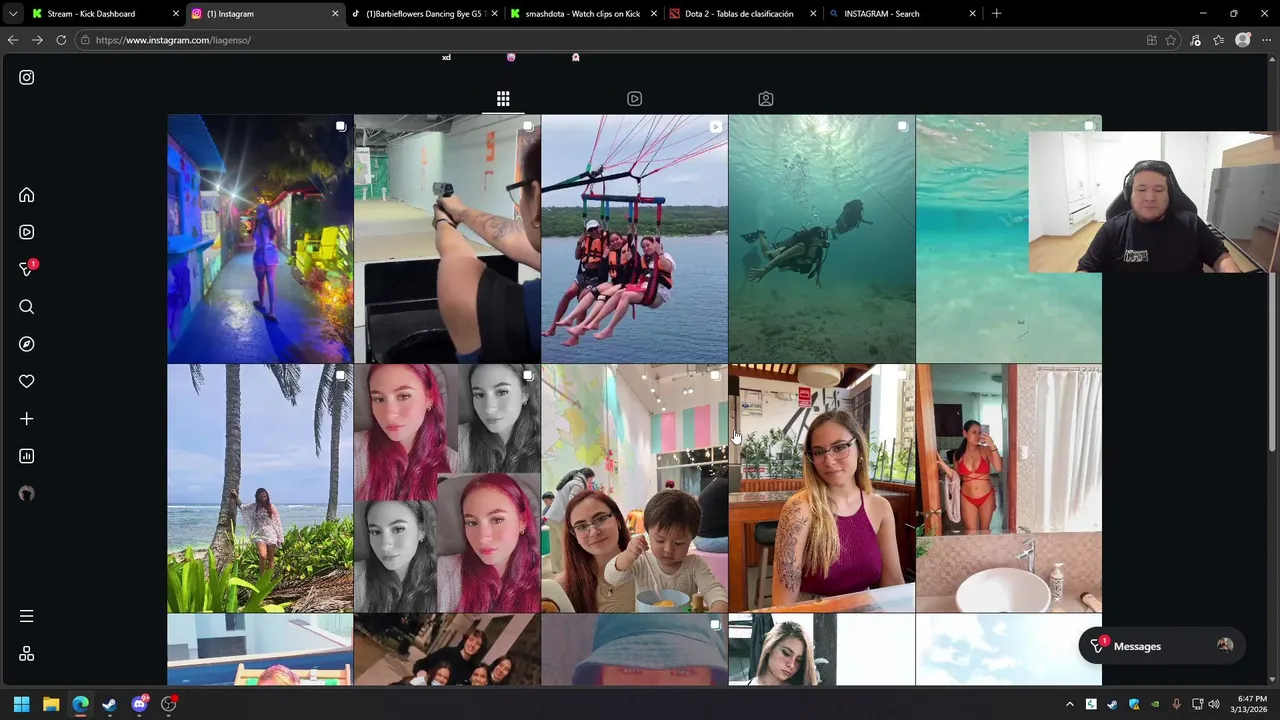Open the parasailing group post
This screenshot has width=1280, height=720.
(634, 238)
